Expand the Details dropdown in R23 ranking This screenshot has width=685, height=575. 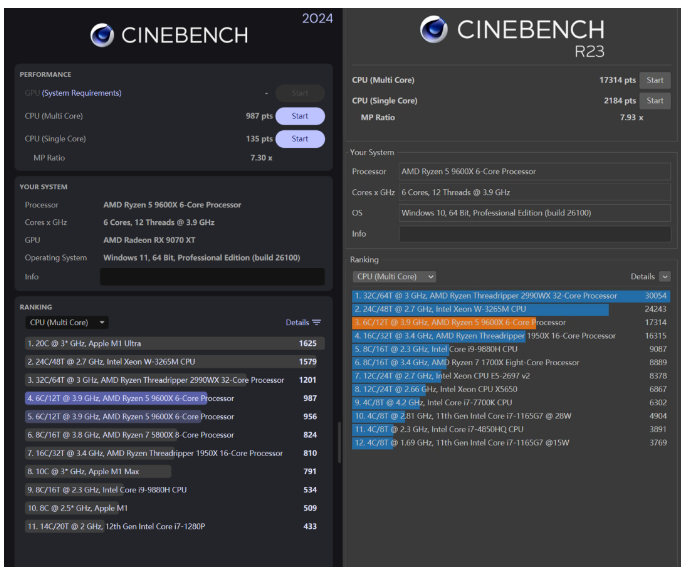[x=665, y=276]
